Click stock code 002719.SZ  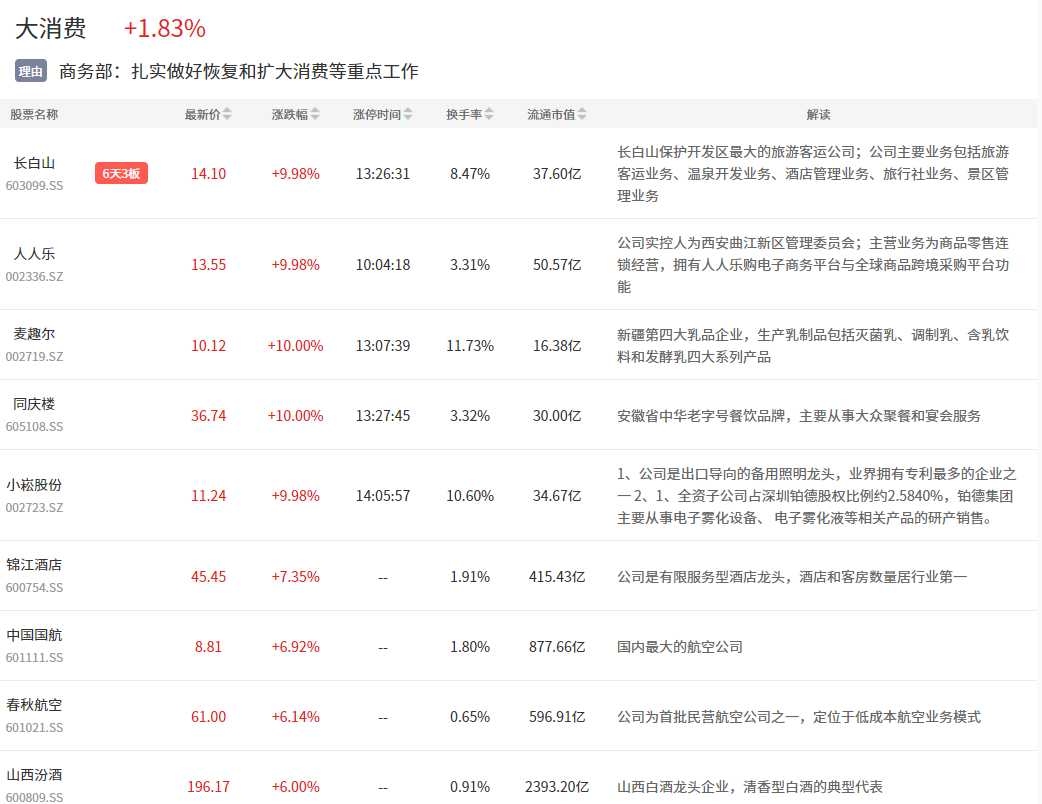point(35,356)
